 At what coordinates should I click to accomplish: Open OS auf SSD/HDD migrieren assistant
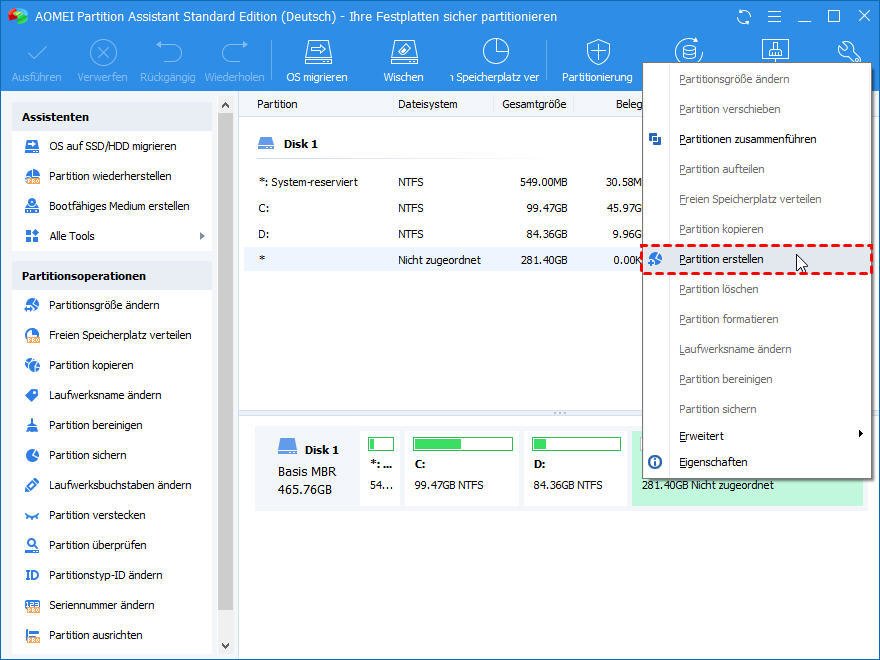[112, 146]
